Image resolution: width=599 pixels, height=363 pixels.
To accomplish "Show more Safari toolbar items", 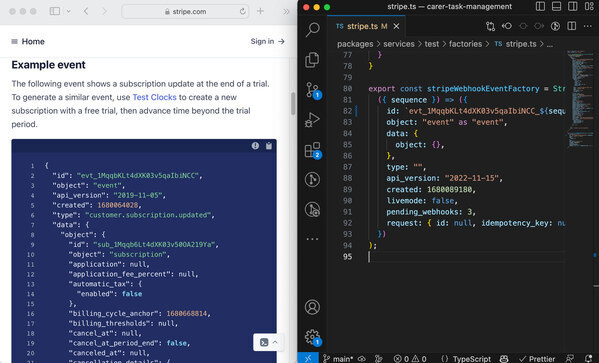I will [x=286, y=11].
